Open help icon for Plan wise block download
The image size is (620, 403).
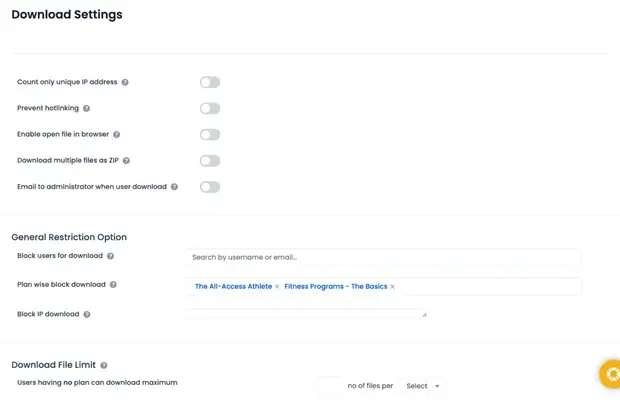(113, 284)
